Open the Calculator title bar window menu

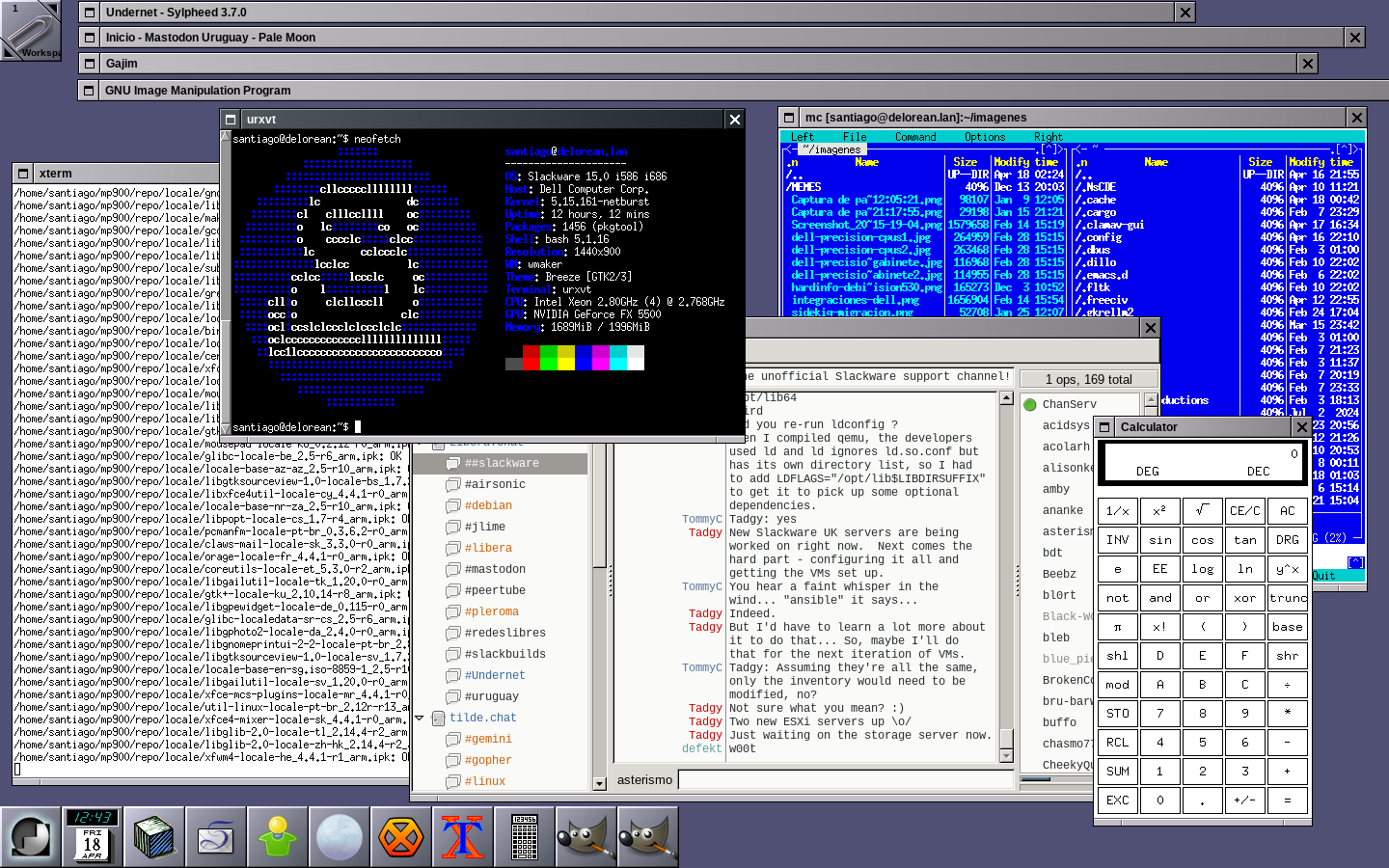click(1104, 427)
